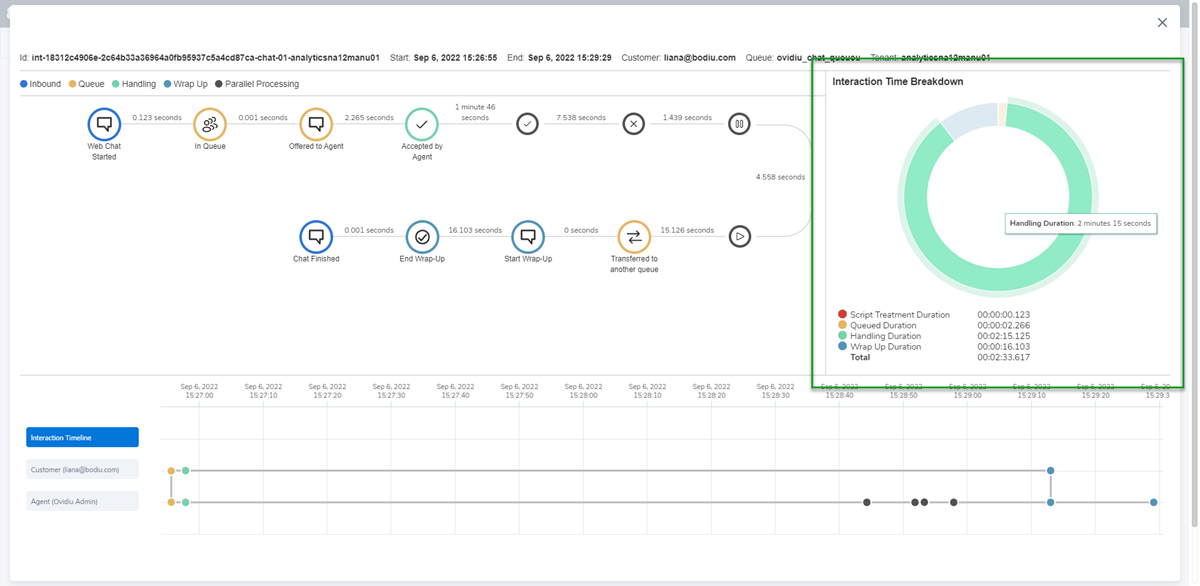Click the '1.439 seconds' connector label
The image size is (1200, 586).
pos(687,117)
